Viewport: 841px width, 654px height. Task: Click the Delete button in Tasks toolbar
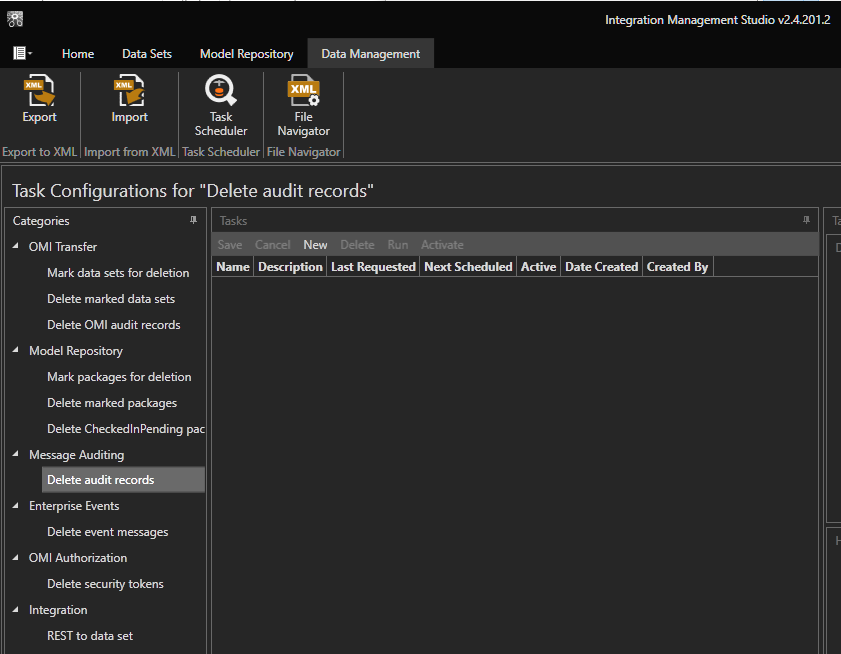pyautogui.click(x=357, y=245)
